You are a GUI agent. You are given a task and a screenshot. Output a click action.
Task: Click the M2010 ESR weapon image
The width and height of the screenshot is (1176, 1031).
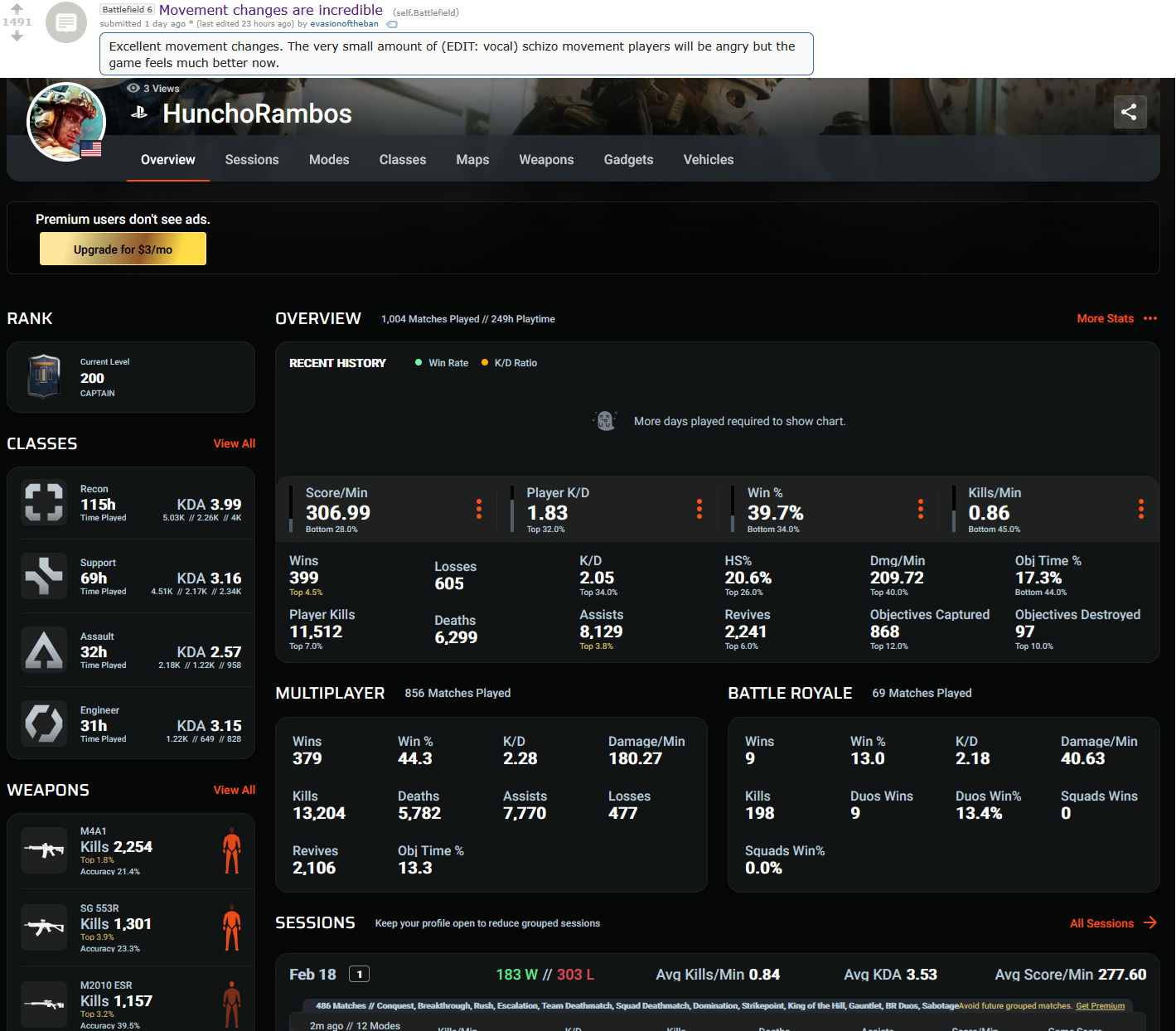[44, 1004]
